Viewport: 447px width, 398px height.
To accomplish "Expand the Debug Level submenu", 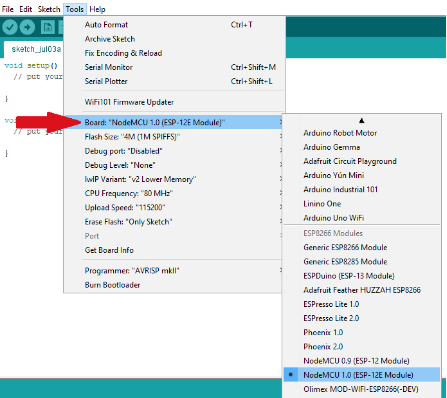I will tap(174, 165).
